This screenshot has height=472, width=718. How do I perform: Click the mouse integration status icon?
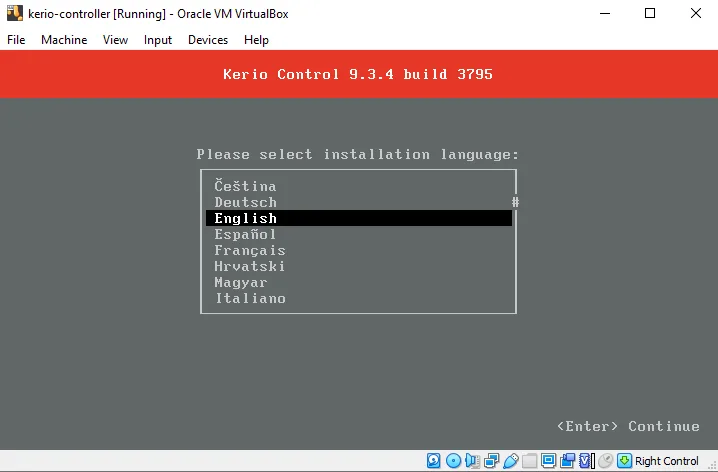(x=605, y=461)
